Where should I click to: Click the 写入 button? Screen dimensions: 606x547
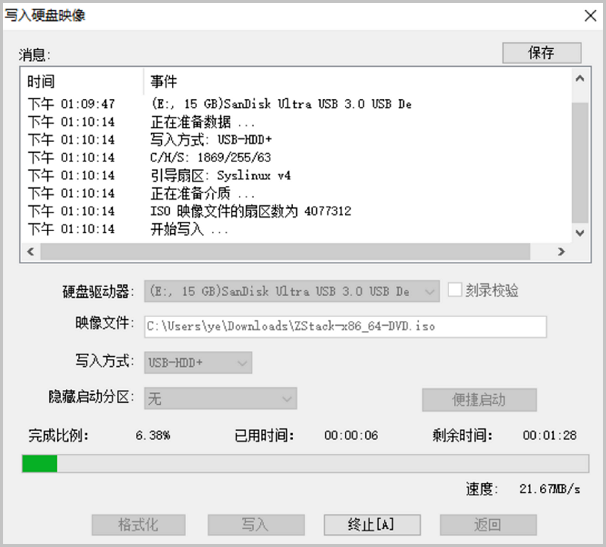click(x=255, y=525)
